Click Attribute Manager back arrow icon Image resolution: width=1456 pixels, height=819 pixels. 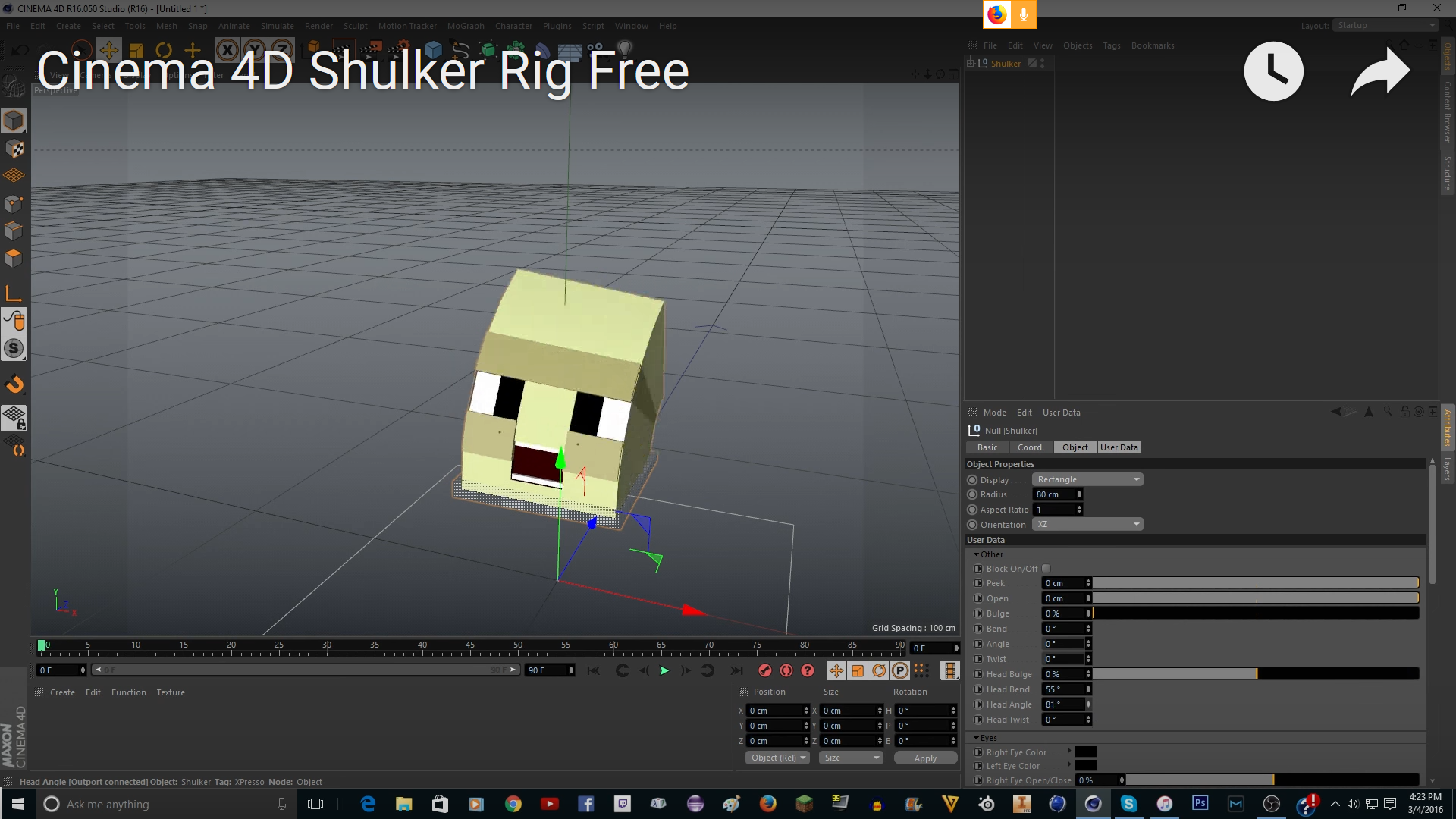coord(1336,412)
